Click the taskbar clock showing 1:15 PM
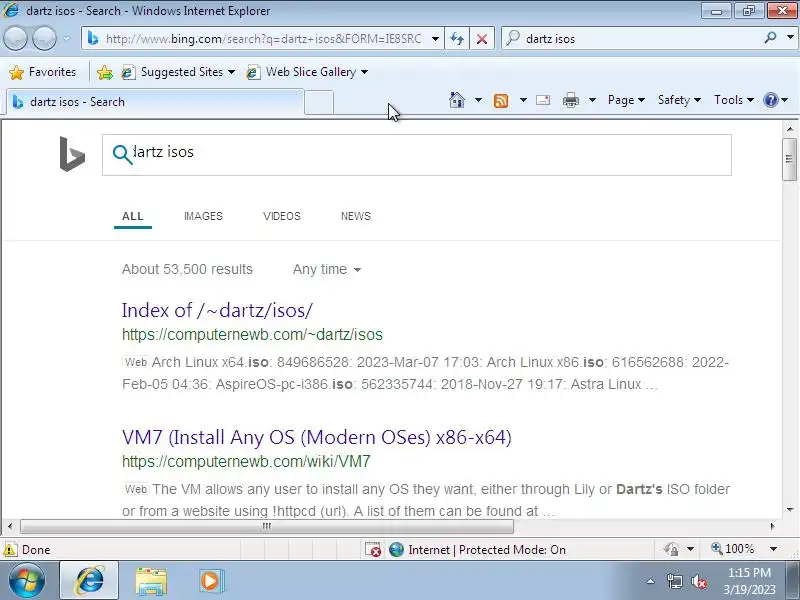 click(749, 581)
